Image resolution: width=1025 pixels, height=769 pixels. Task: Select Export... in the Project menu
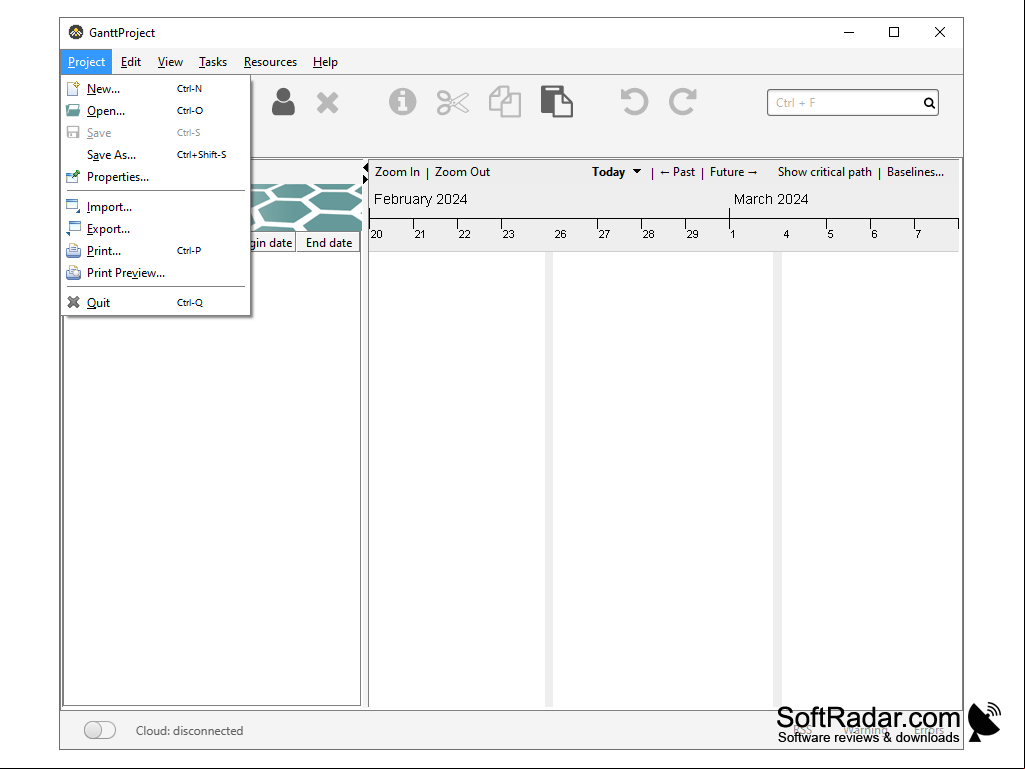click(x=156, y=229)
